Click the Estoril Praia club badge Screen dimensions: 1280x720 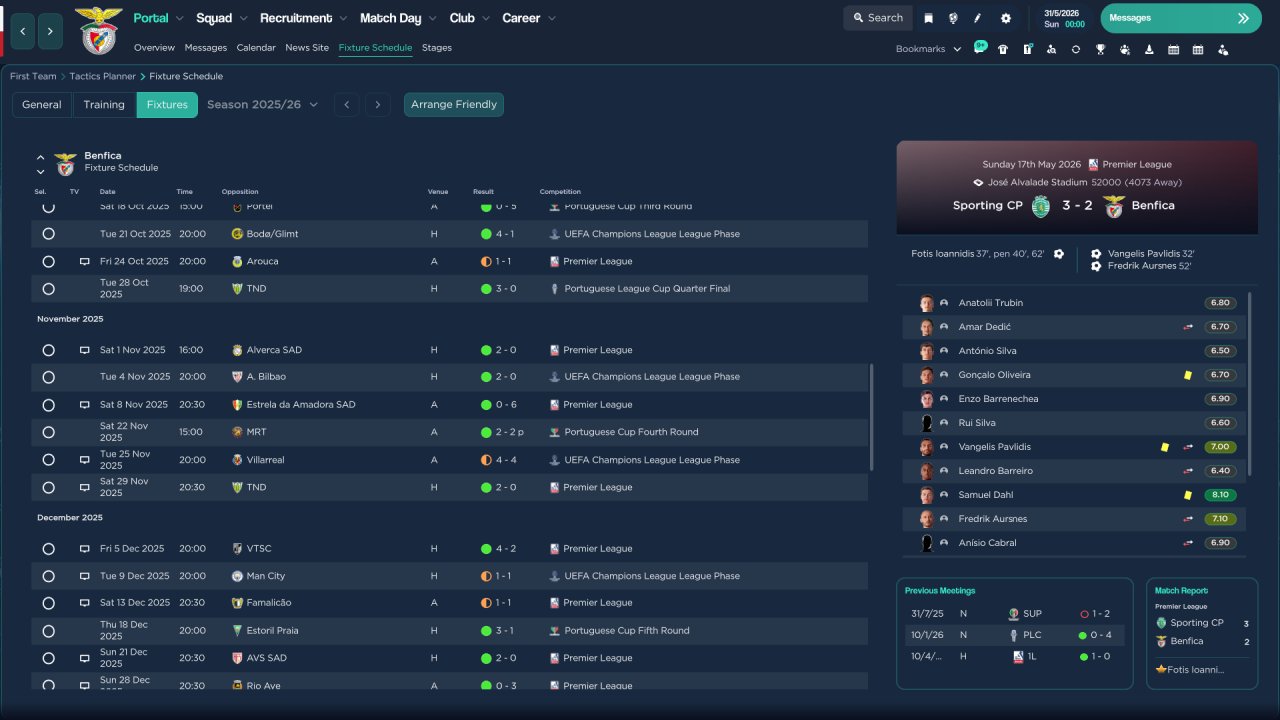pyautogui.click(x=237, y=631)
